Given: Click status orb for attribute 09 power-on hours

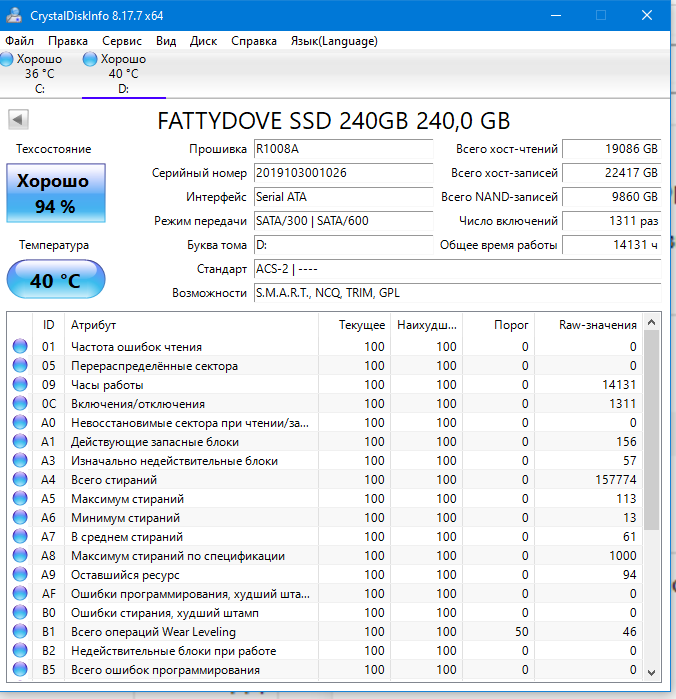Looking at the screenshot, I should (20, 385).
